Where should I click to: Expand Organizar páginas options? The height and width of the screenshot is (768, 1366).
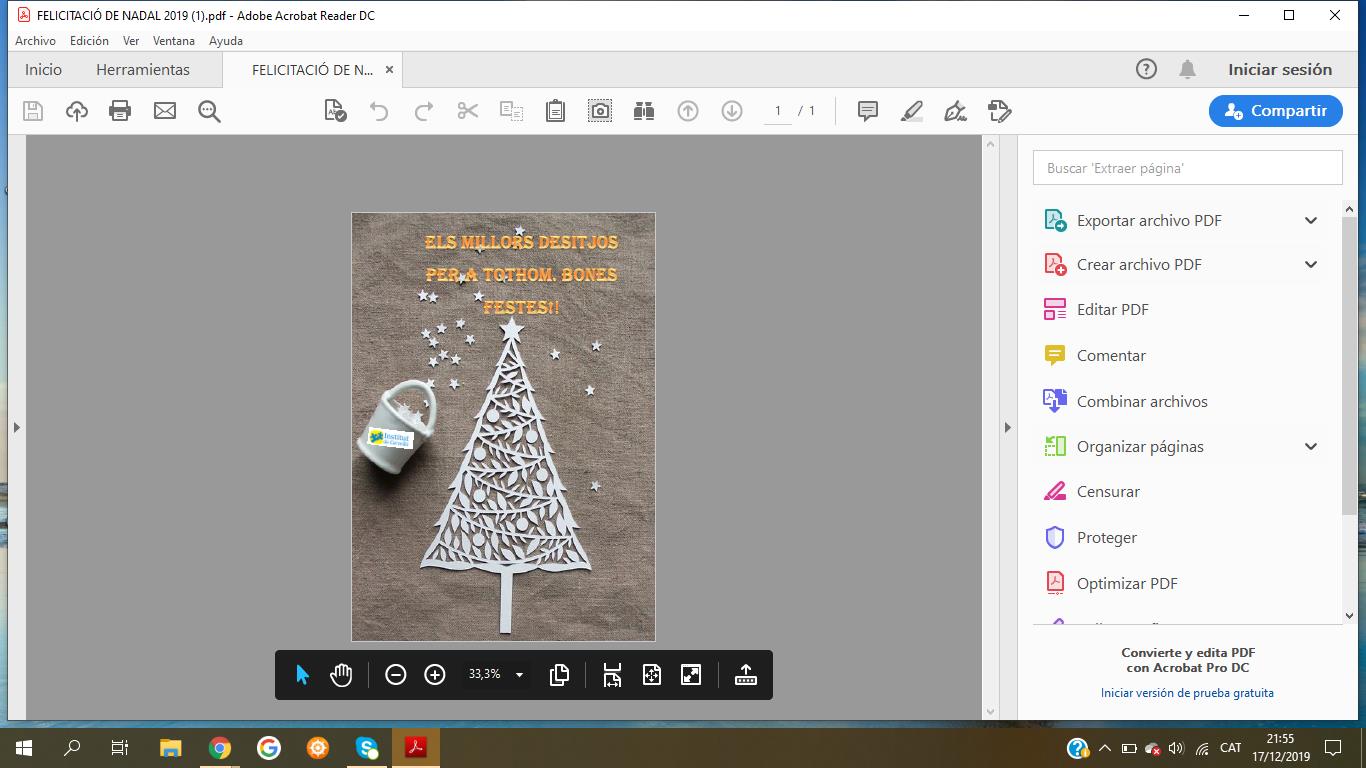(x=1310, y=447)
